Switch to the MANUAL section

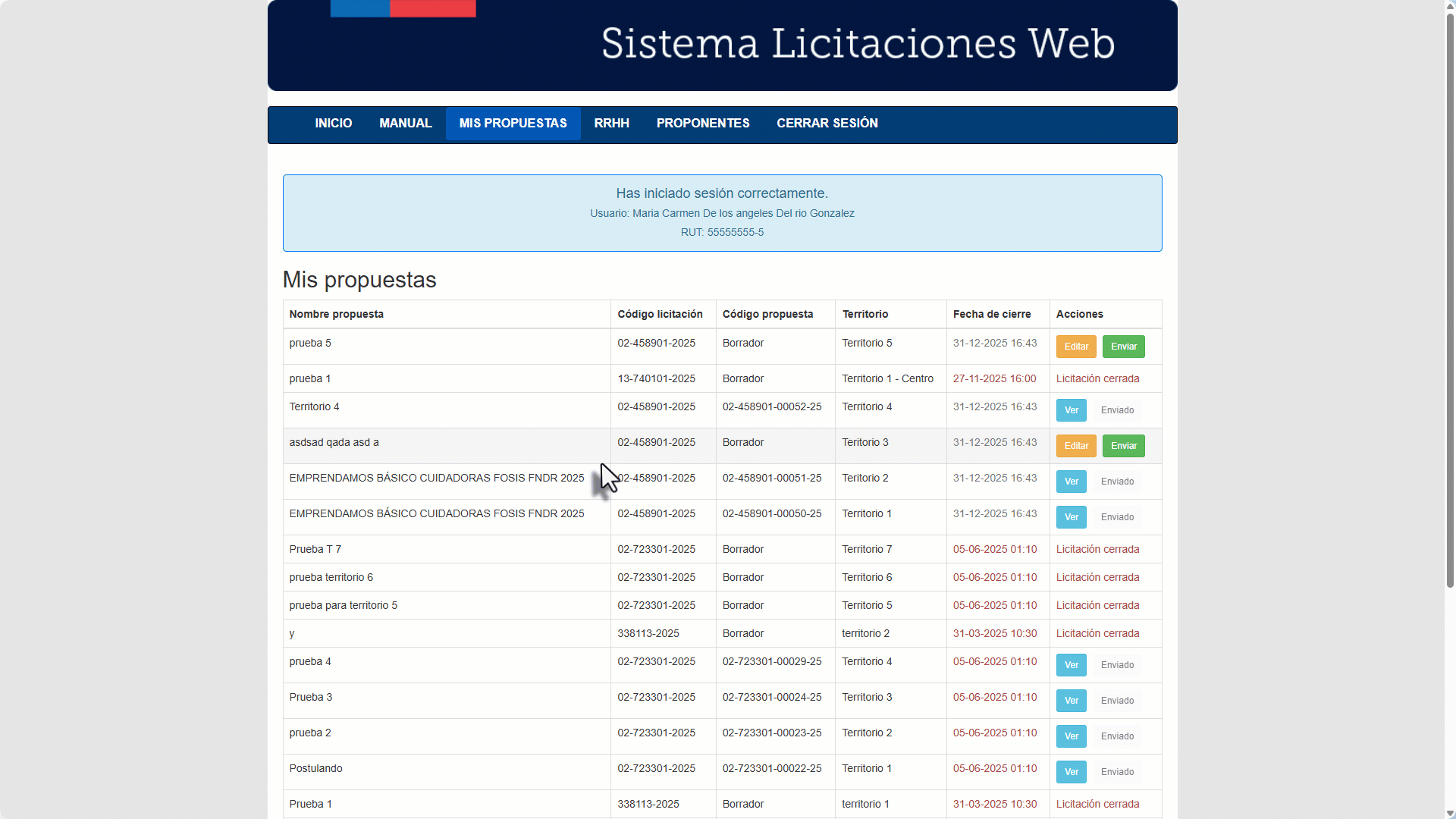pos(405,123)
